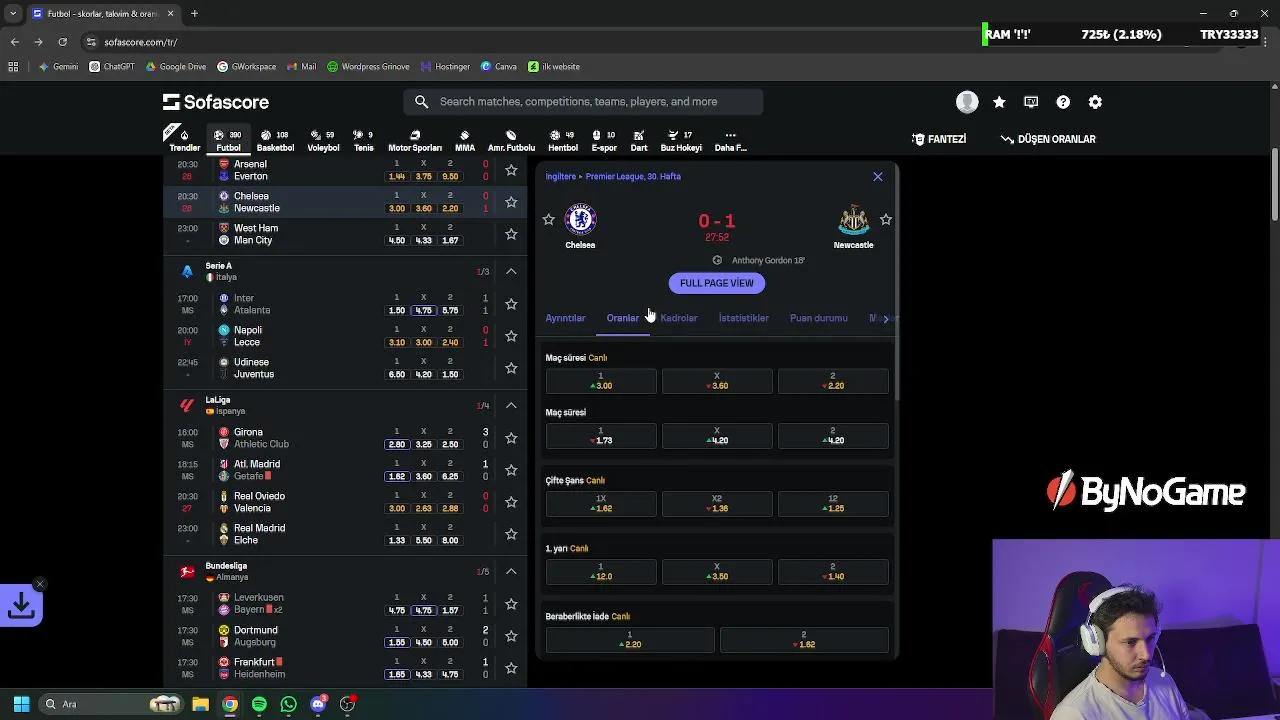Image resolution: width=1280 pixels, height=720 pixels.
Task: Favorite Chelsea team in match panel
Action: (x=548, y=219)
